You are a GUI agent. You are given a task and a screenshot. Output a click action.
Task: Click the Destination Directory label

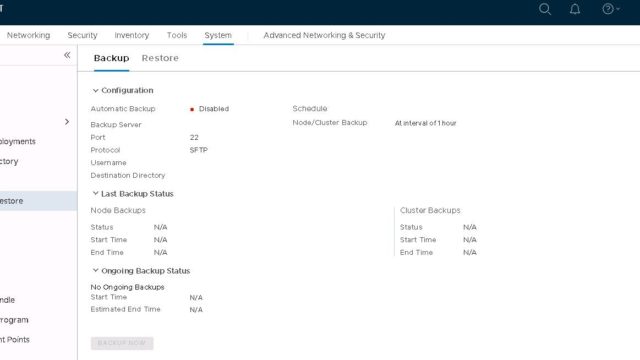click(x=128, y=176)
